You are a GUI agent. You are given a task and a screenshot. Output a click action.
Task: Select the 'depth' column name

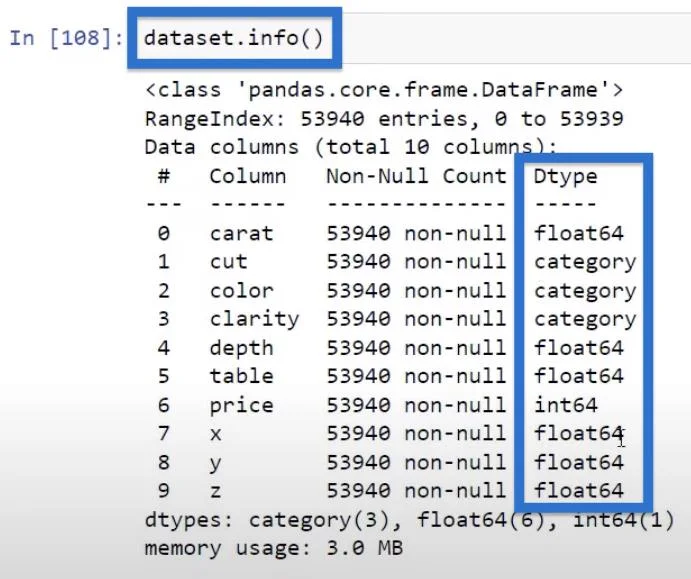tap(241, 349)
